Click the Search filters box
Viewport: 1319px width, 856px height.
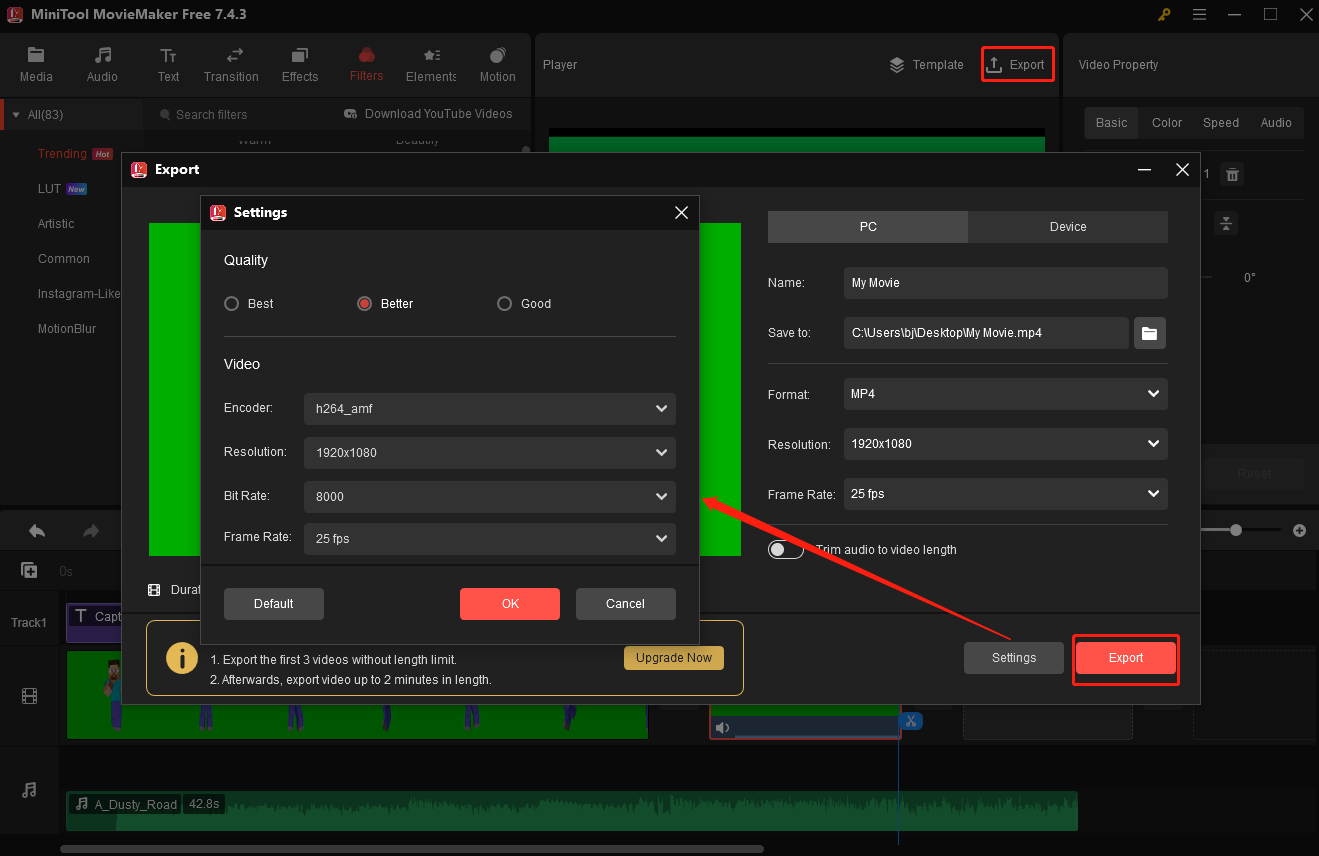click(x=211, y=115)
